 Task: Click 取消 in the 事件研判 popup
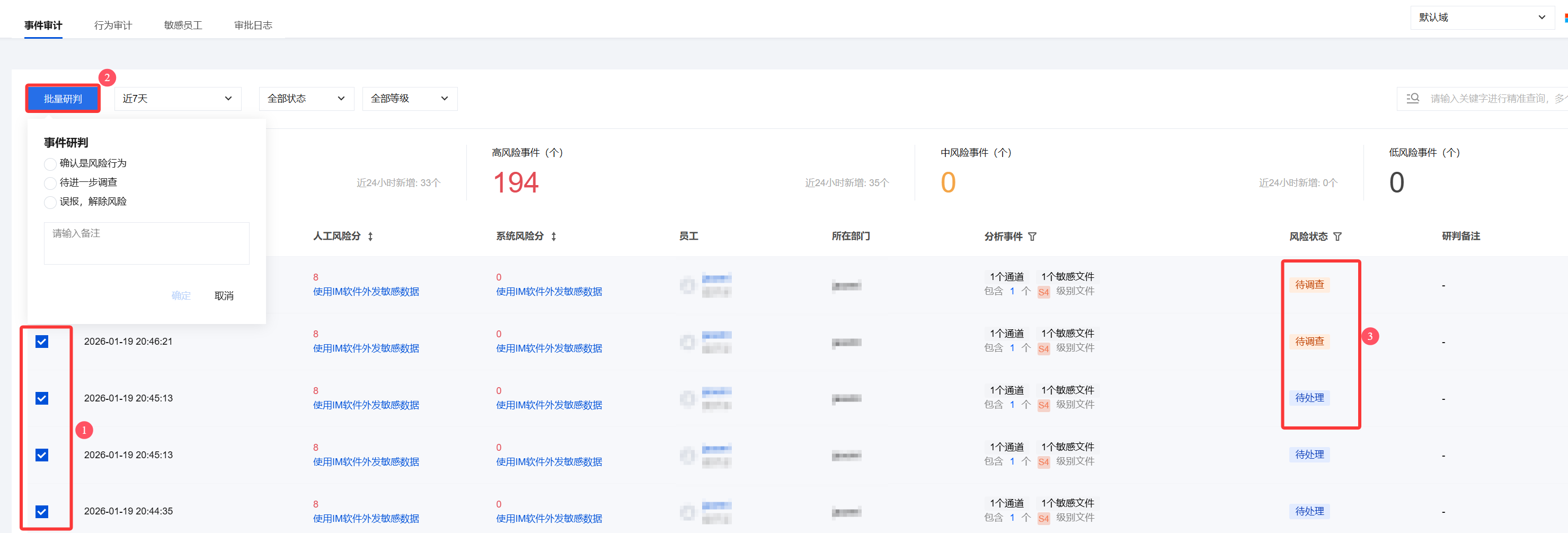[x=224, y=295]
